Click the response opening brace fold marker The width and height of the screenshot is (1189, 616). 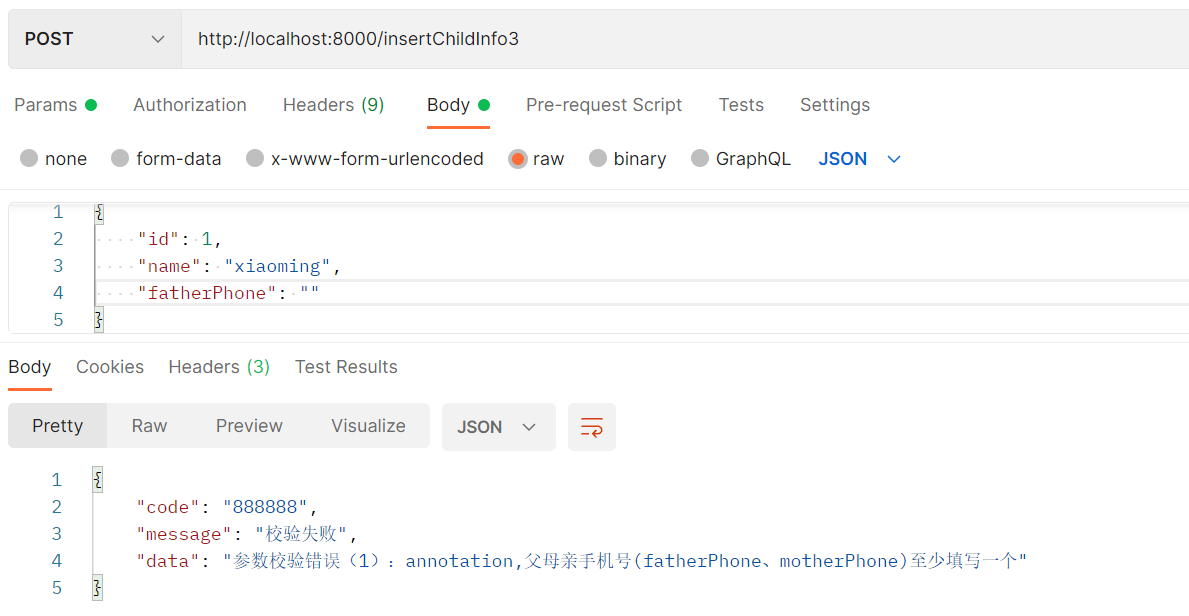click(98, 480)
